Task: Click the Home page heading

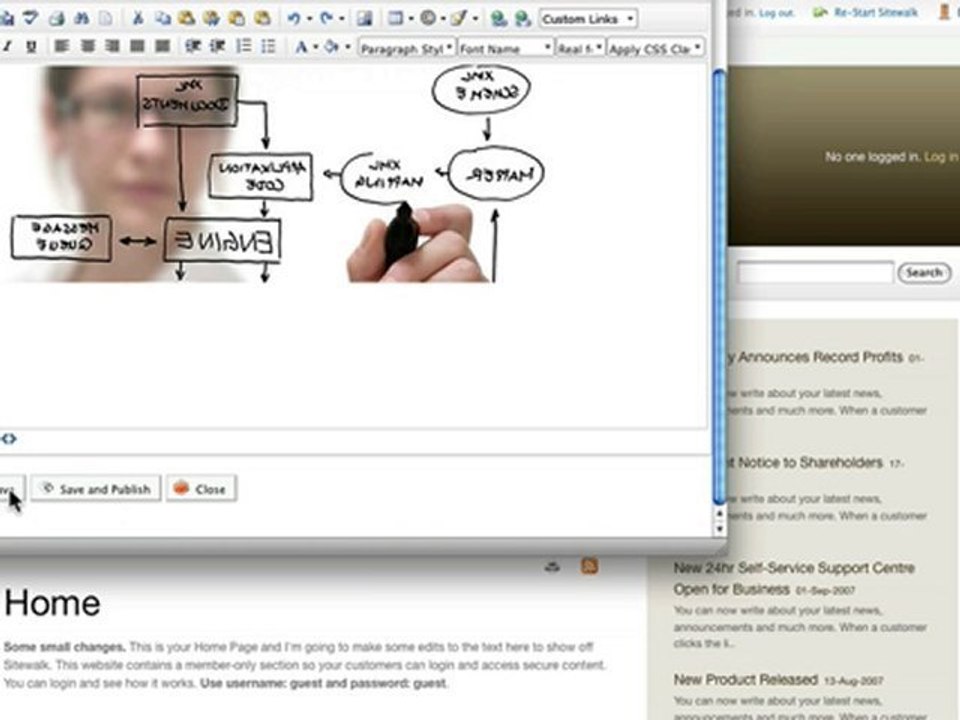Action: pyautogui.click(x=52, y=604)
